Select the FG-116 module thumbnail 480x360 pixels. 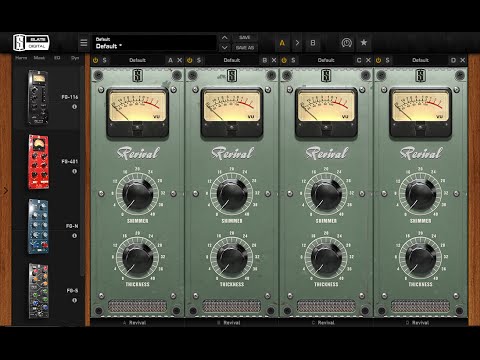[x=38, y=97]
